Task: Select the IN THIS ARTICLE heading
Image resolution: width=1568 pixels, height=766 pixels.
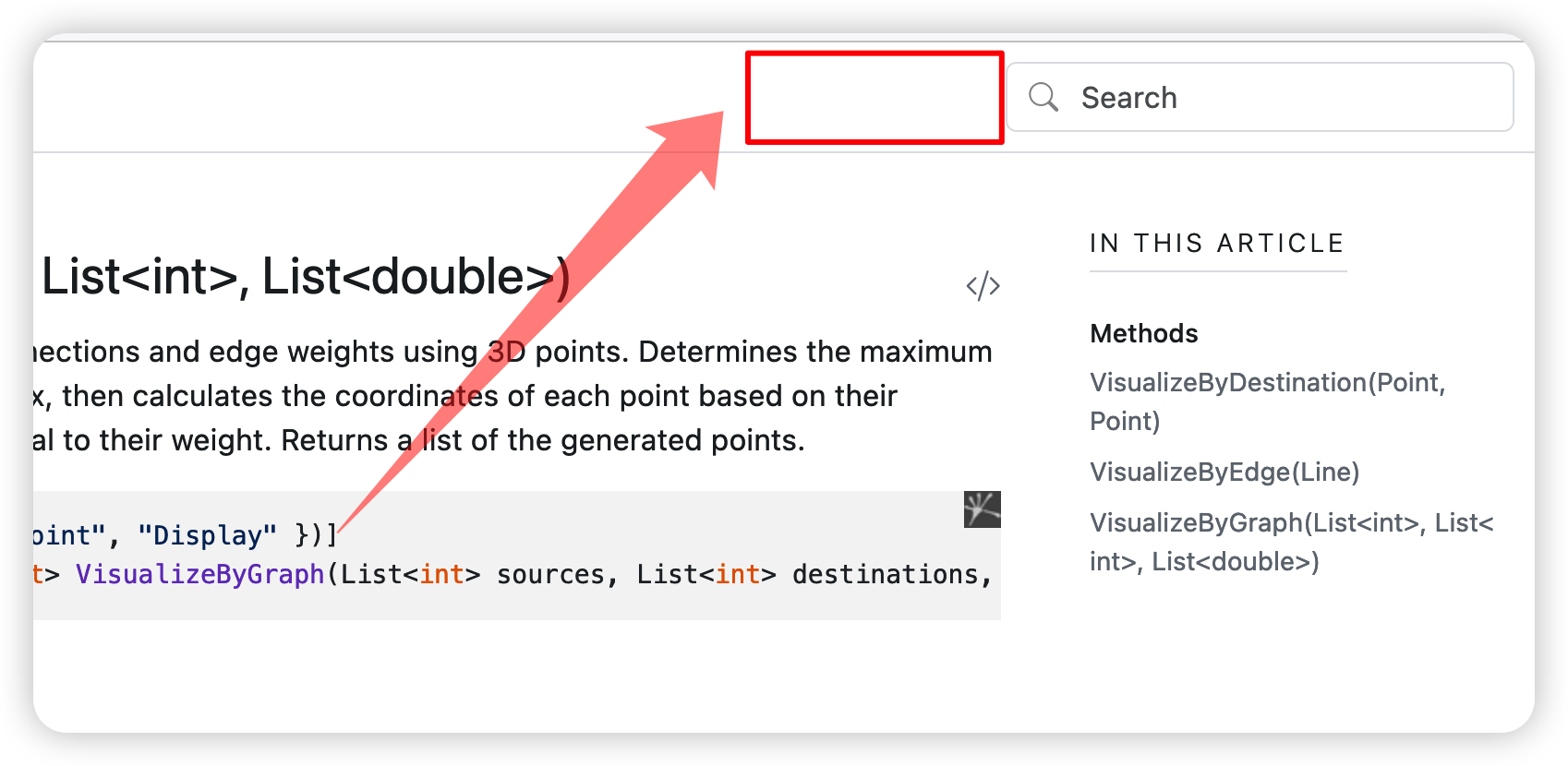Action: tap(1217, 243)
